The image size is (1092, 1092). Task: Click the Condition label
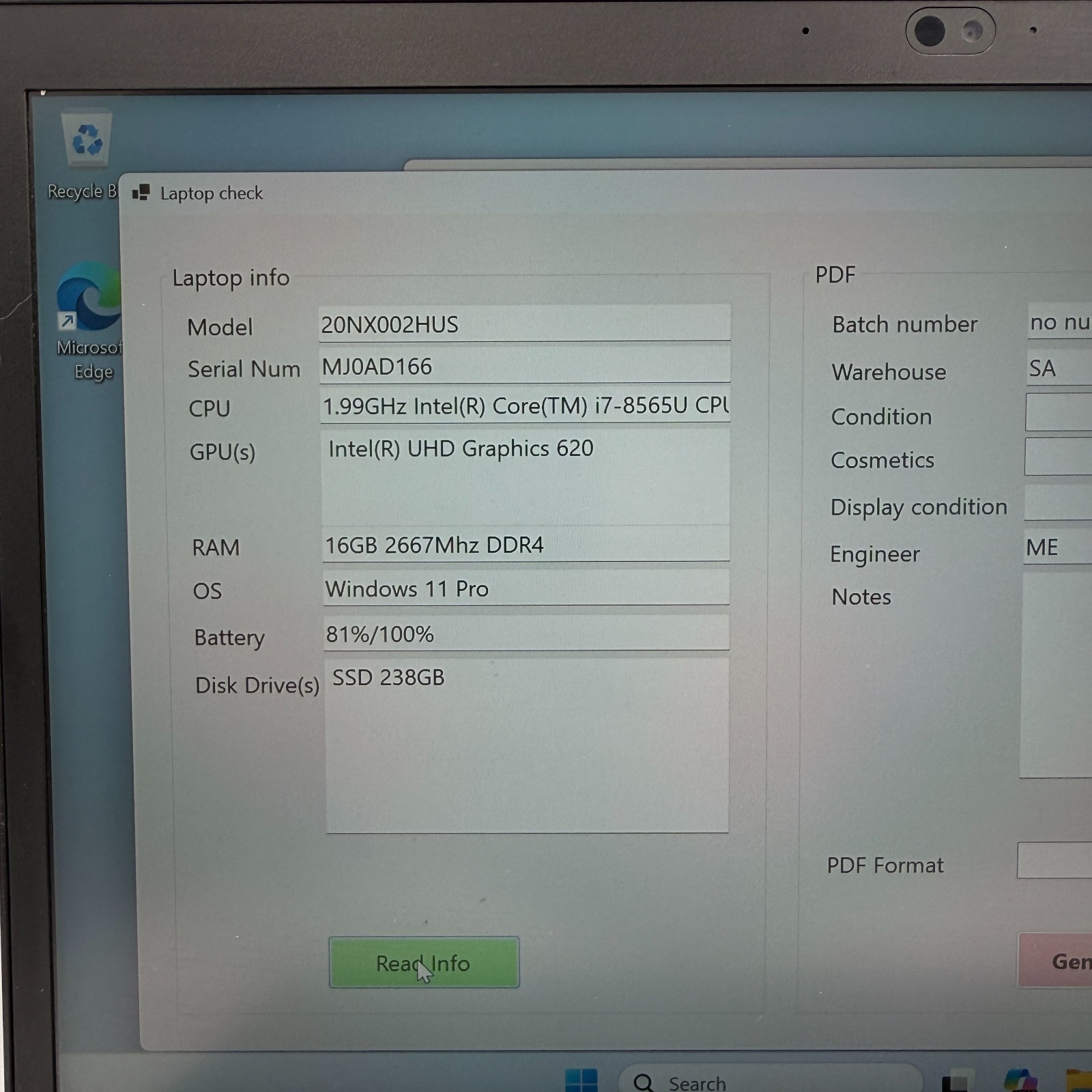[882, 416]
